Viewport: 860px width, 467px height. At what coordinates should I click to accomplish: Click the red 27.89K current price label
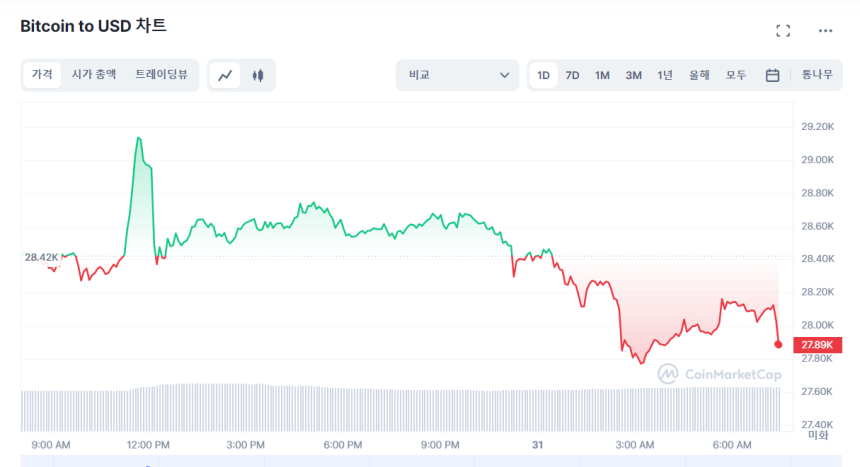pyautogui.click(x=818, y=345)
